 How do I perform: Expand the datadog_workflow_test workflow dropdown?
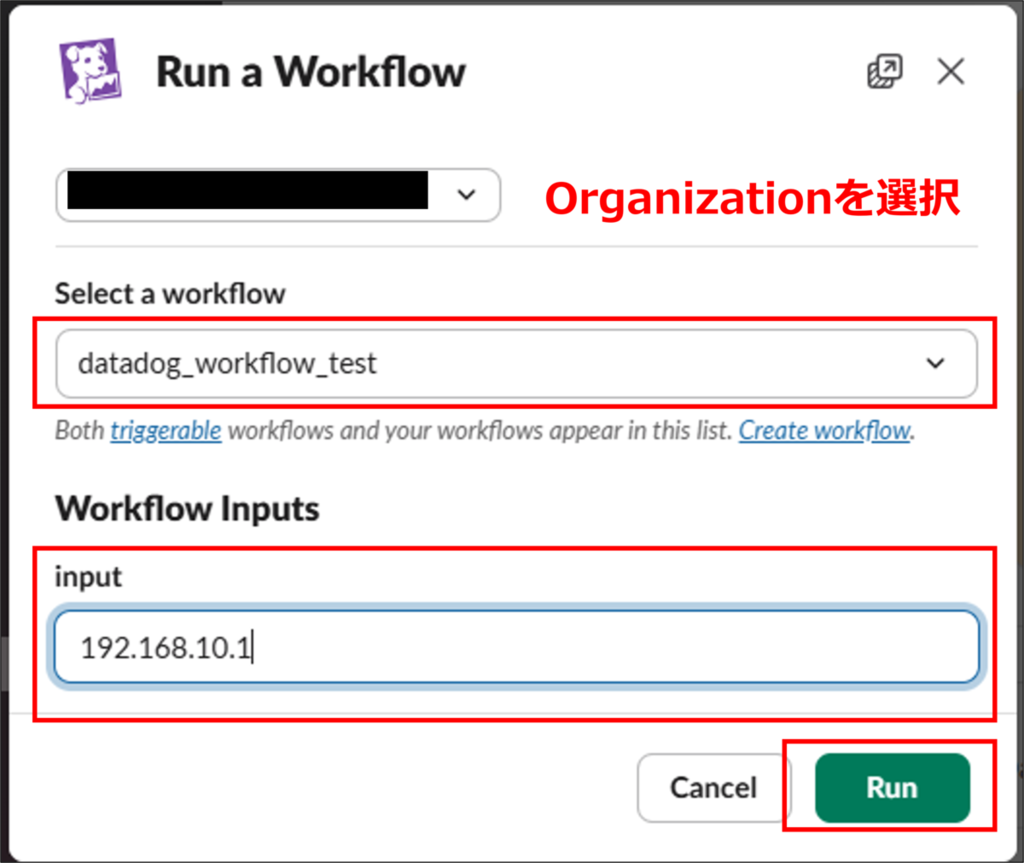517,363
